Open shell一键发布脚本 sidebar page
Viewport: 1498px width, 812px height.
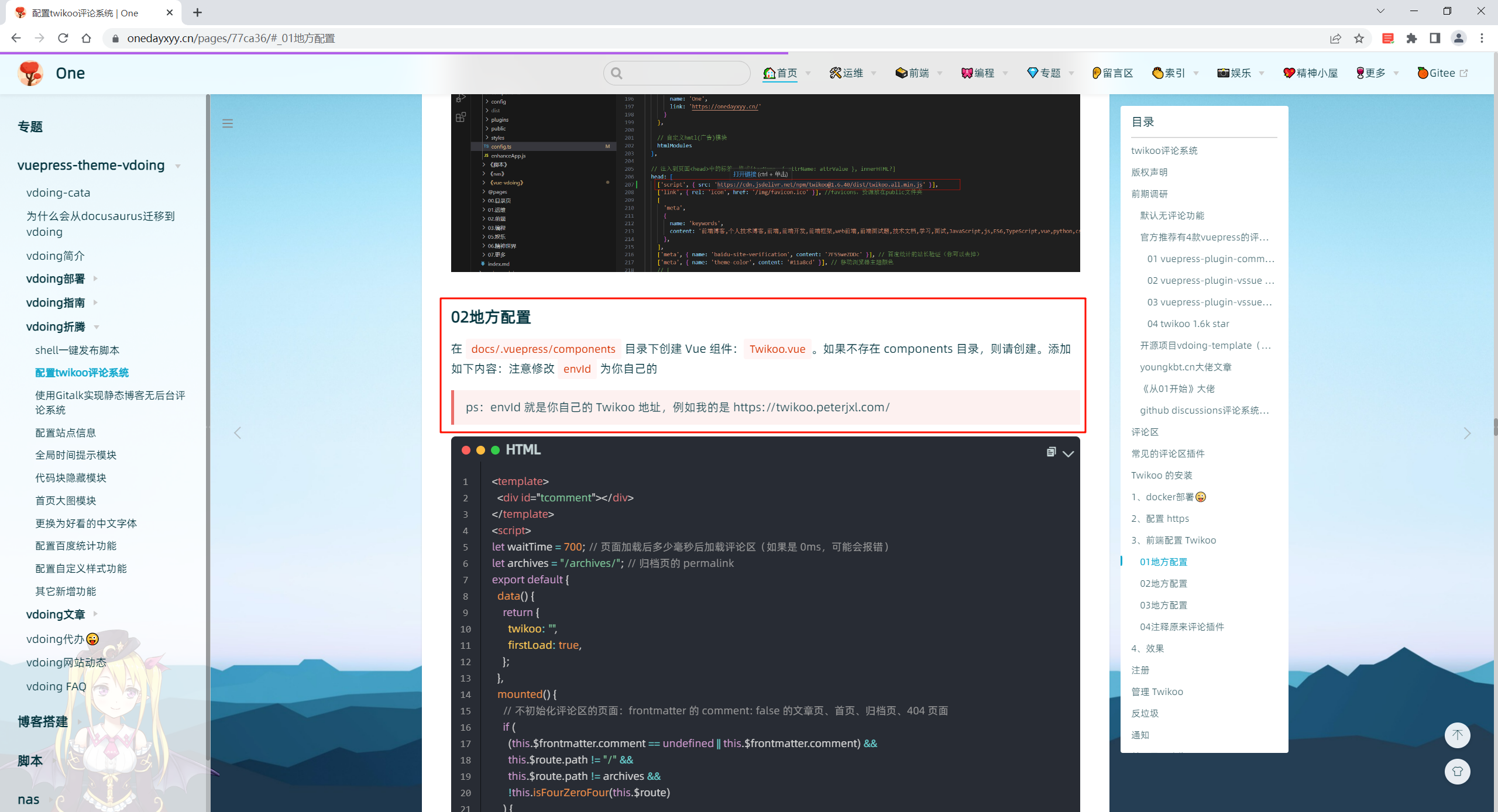(77, 350)
